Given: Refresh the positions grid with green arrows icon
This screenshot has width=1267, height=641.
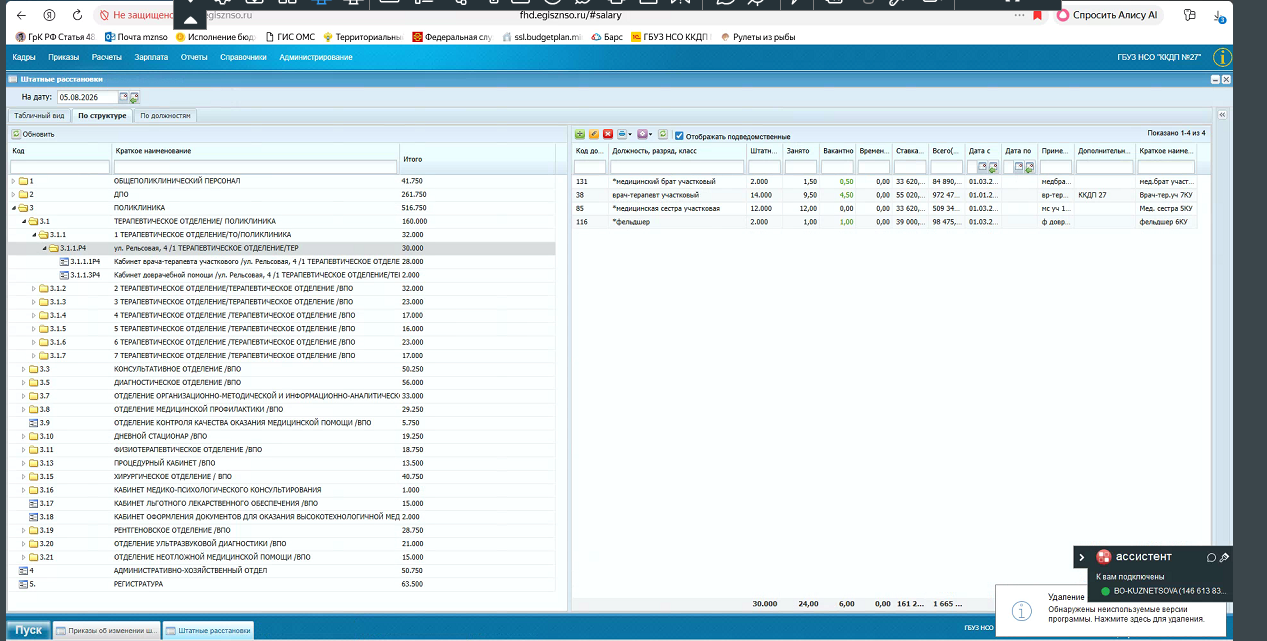Looking at the screenshot, I should tap(663, 134).
